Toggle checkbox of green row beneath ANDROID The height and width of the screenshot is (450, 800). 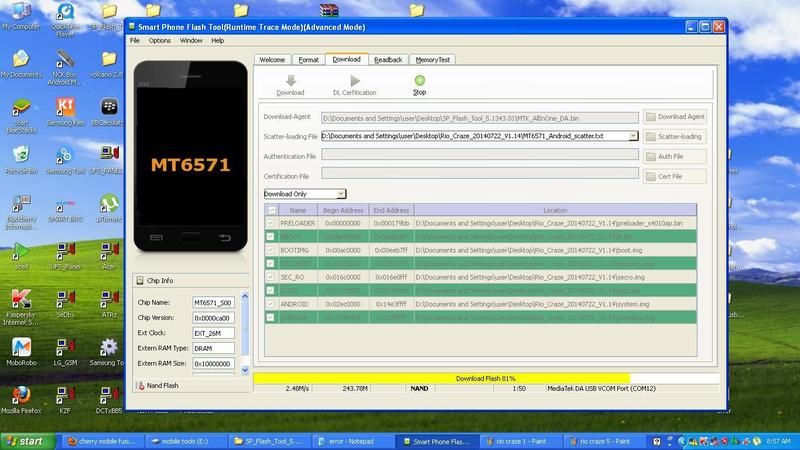(x=270, y=317)
